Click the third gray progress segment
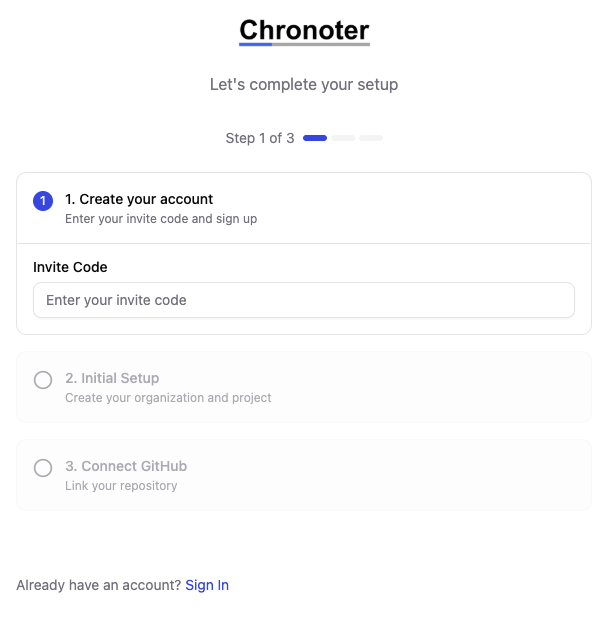 tap(371, 138)
